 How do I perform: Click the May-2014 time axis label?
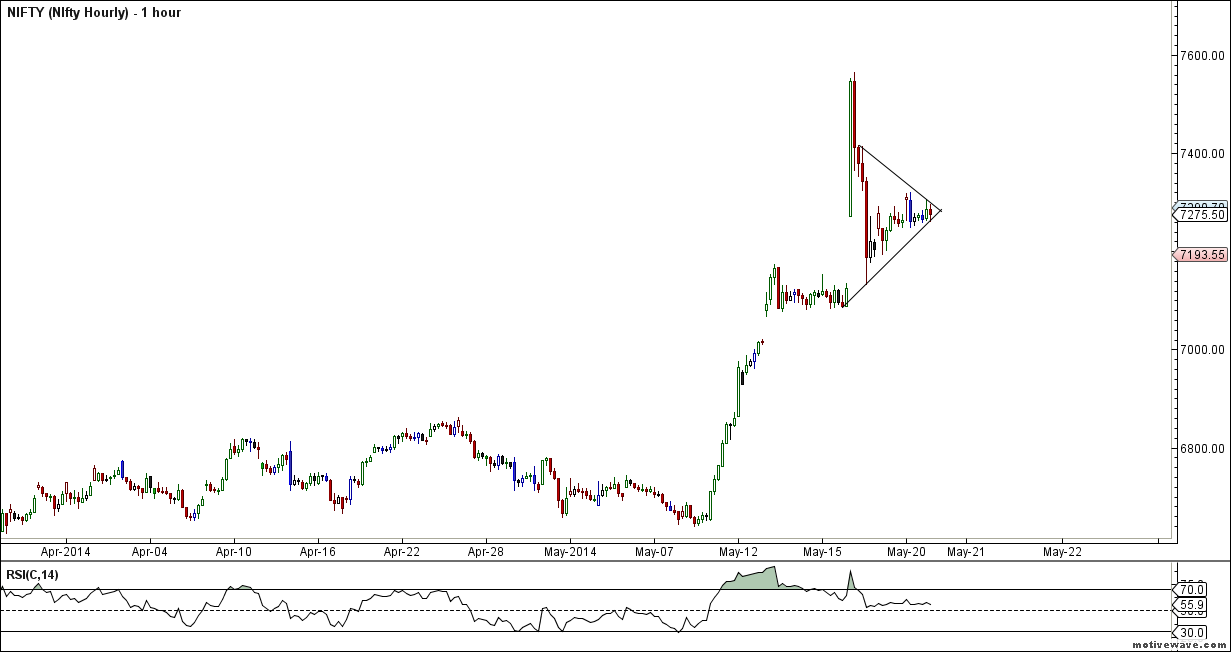tap(568, 551)
